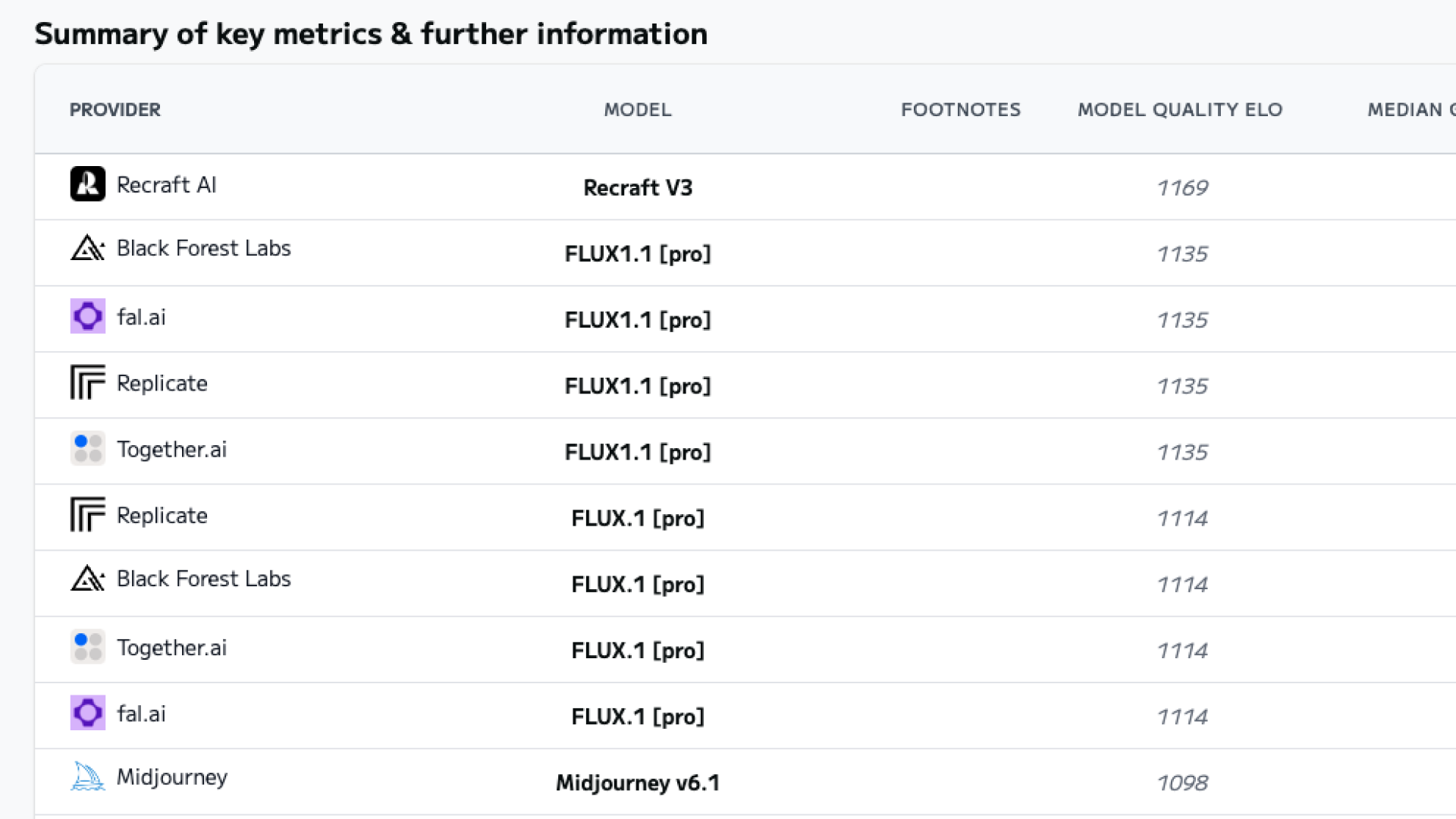The image size is (1456, 819).
Task: Click the partially visible MEDIAN column header
Action: 1411,110
